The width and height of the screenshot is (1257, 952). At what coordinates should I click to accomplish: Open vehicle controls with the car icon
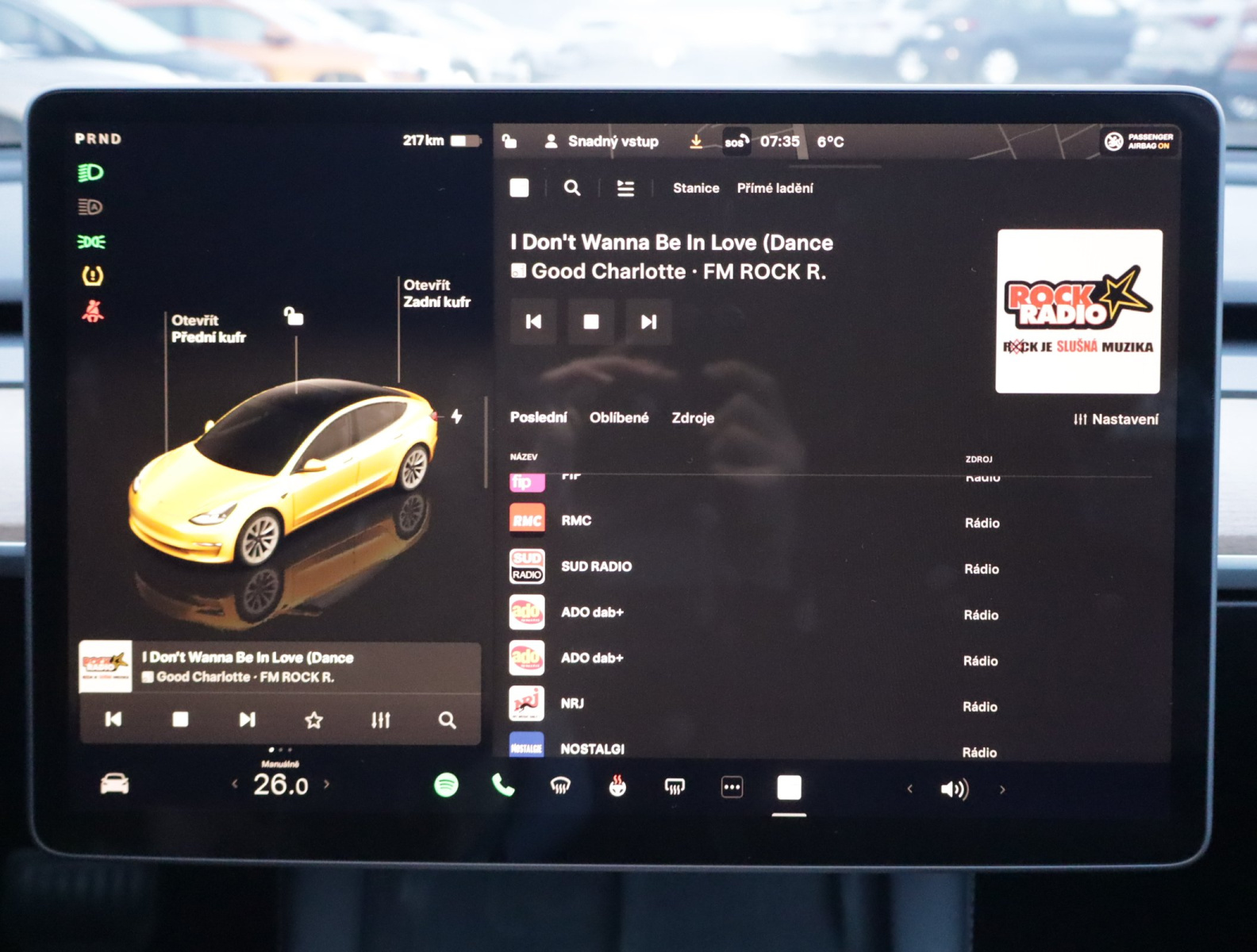pos(114,784)
